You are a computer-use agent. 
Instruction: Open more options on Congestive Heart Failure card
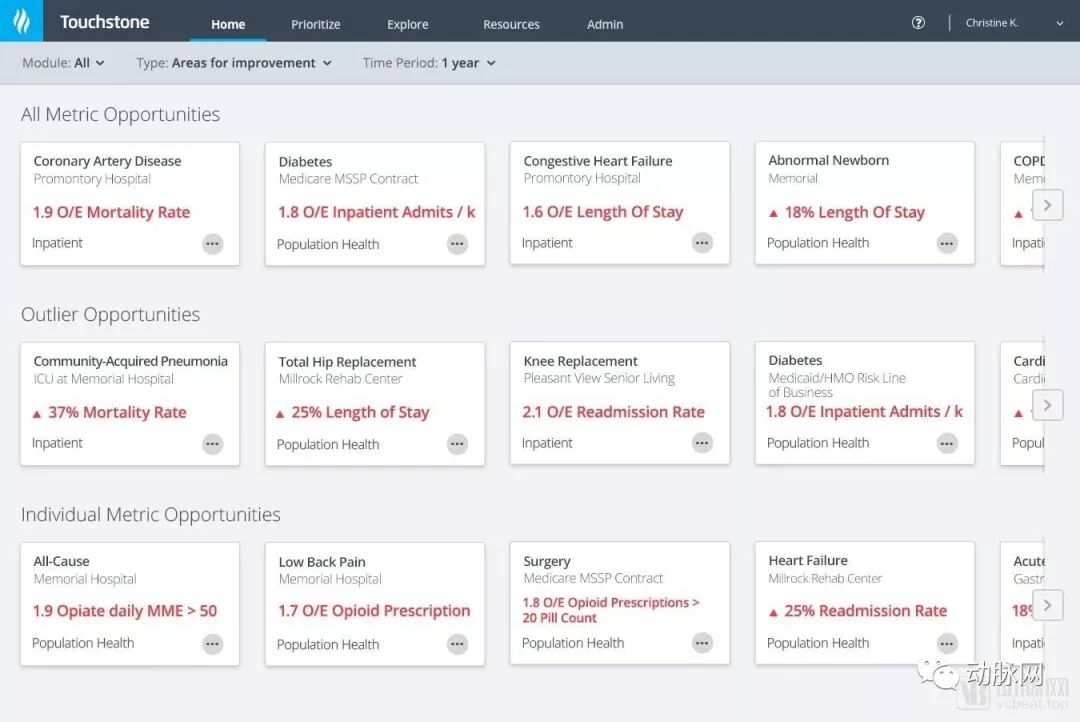(x=702, y=243)
